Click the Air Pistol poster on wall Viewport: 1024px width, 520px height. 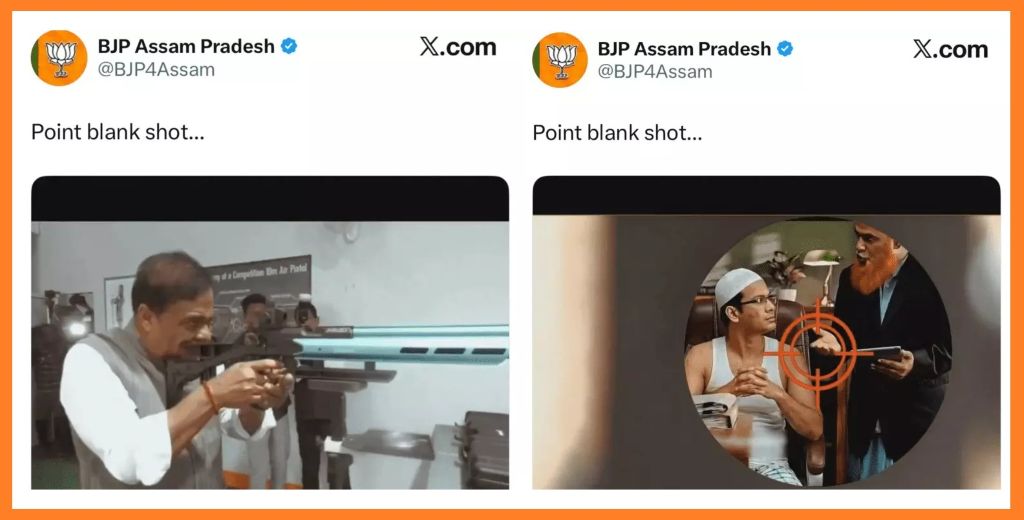point(261,282)
